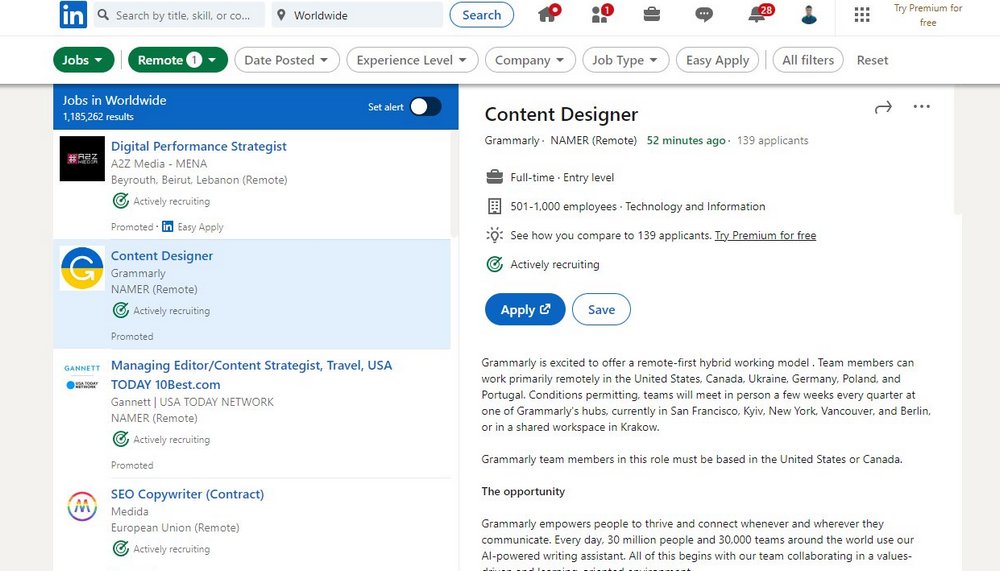Click Try Premium for free in header
The width and height of the screenshot is (1000, 571).
click(x=928, y=15)
